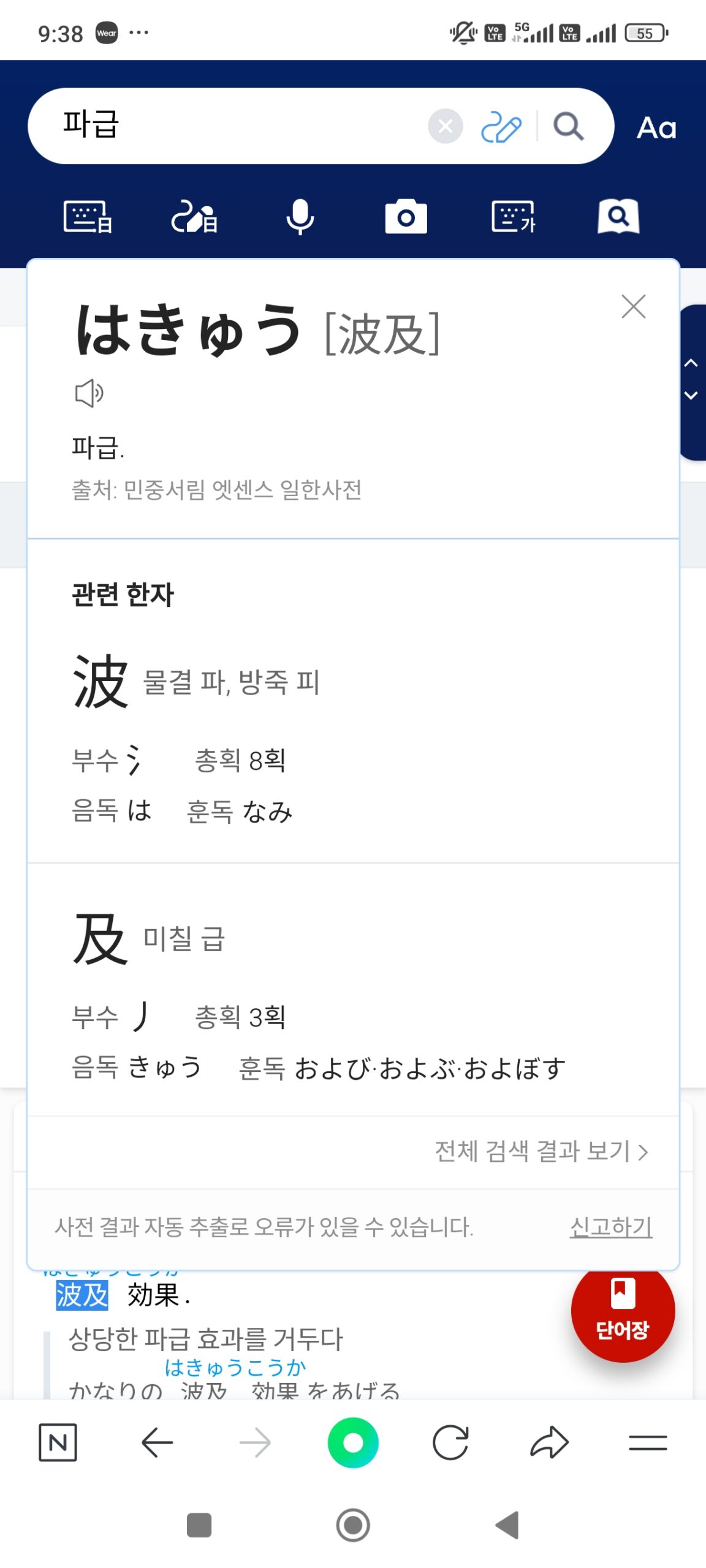
Task: Play pronunciation of はきゅう
Action: [89, 393]
